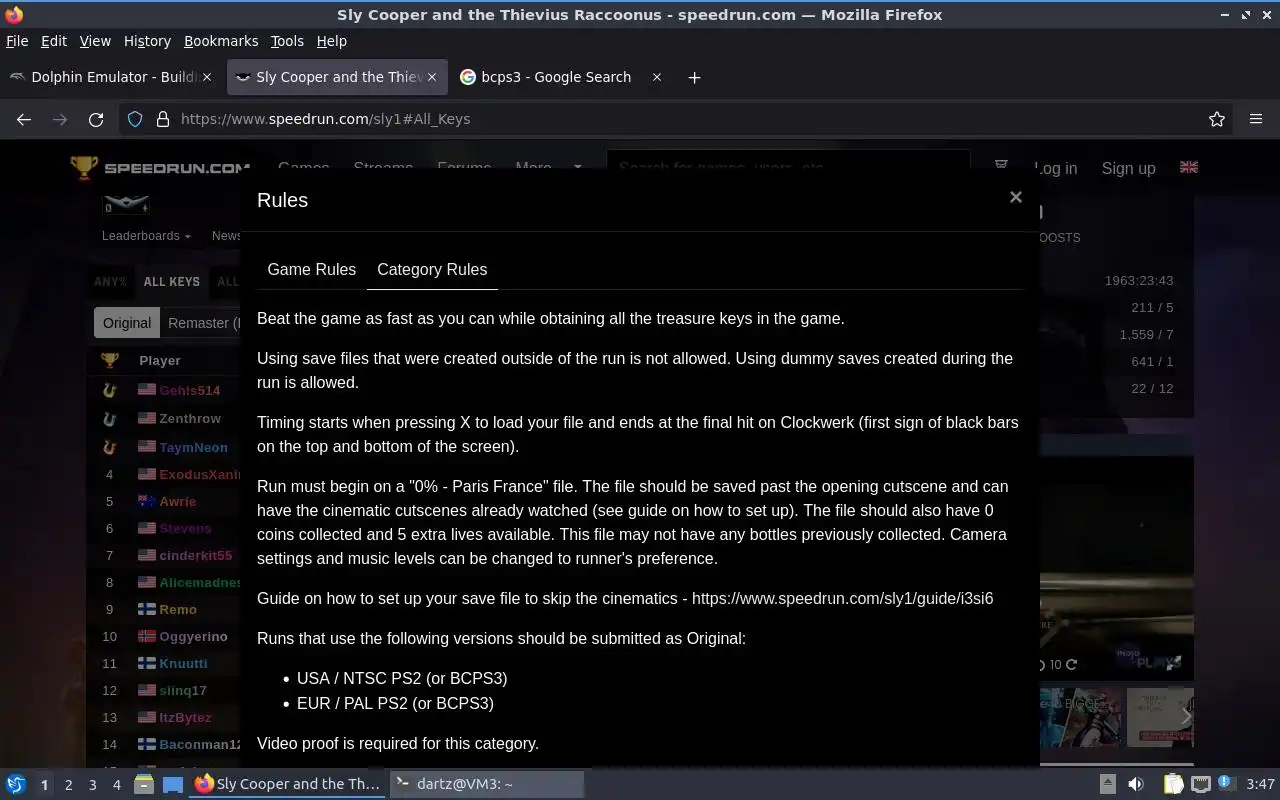Open the Bookmarks menu
The width and height of the screenshot is (1280, 800).
coord(221,41)
